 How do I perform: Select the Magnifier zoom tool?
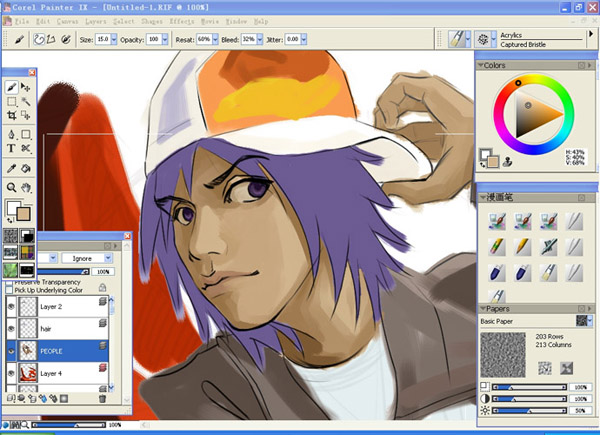click(11, 187)
